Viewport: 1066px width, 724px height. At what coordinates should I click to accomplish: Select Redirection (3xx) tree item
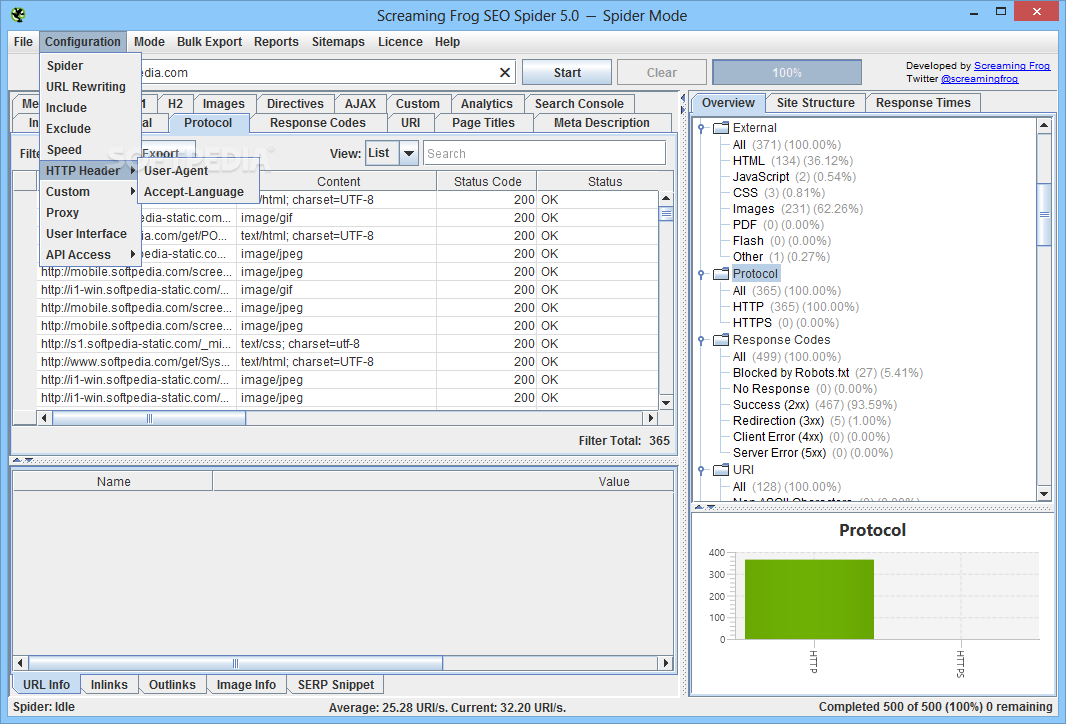pos(811,421)
